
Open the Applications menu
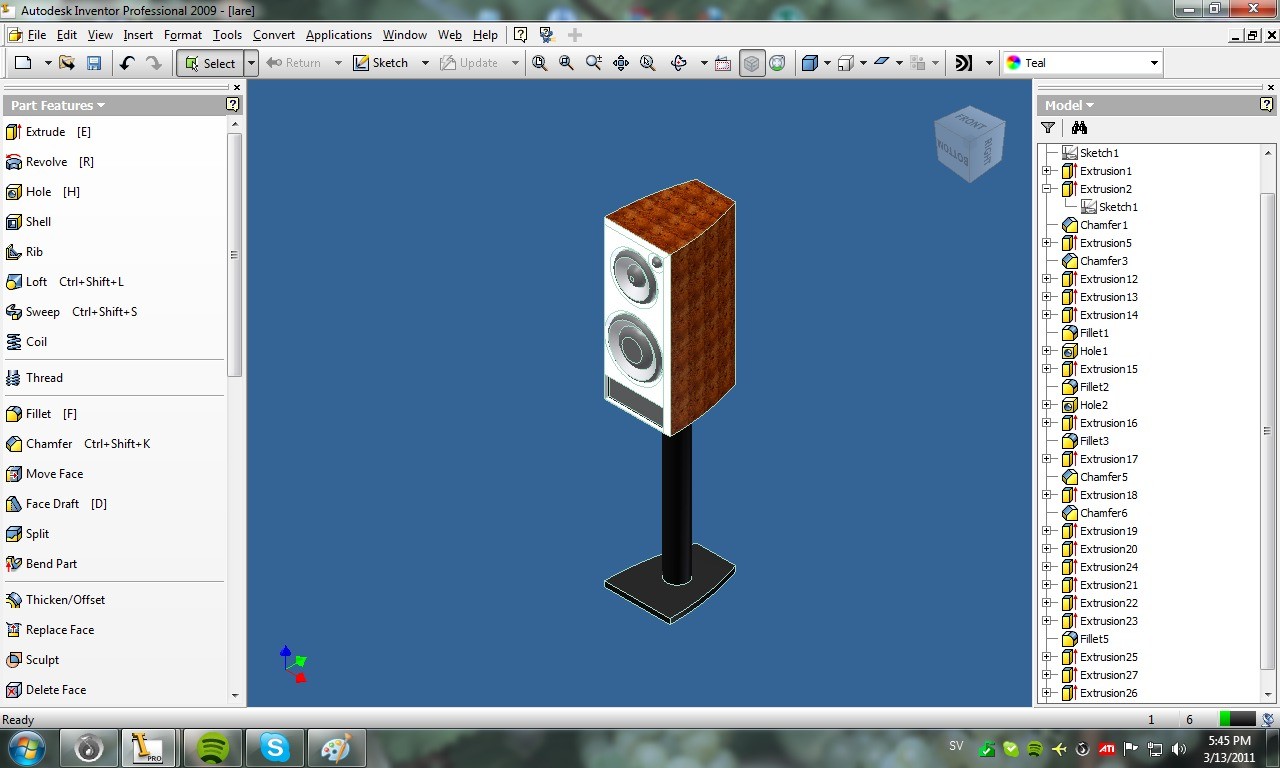point(339,35)
